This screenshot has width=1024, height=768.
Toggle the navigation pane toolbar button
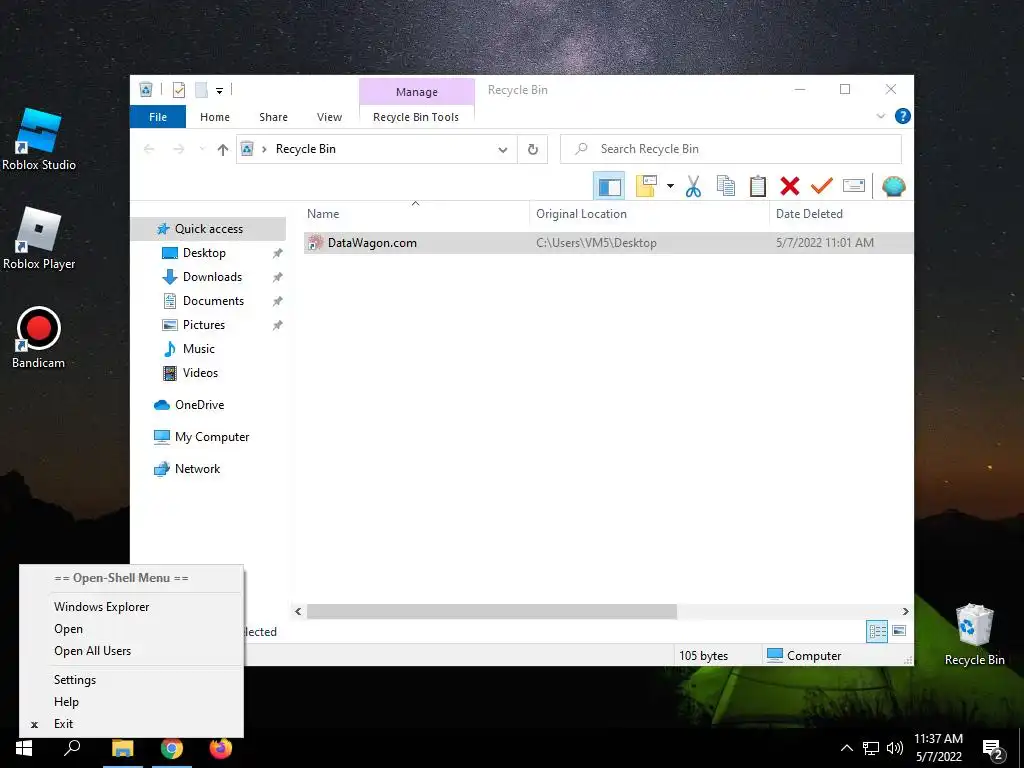(x=609, y=187)
